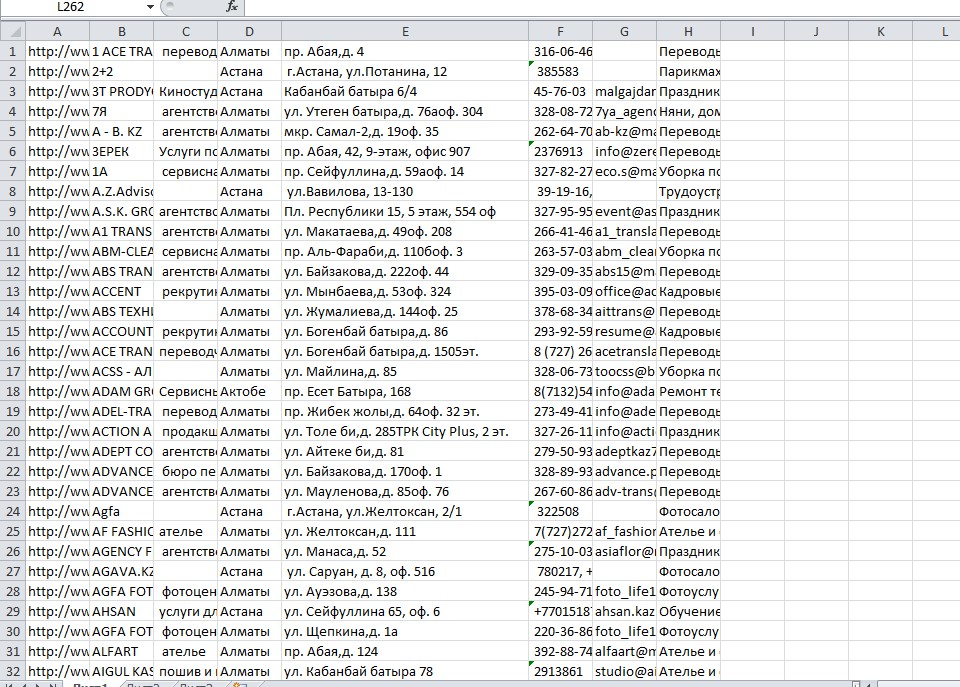Click cell 'ул. Желтоксан,д. 111'

[405, 531]
